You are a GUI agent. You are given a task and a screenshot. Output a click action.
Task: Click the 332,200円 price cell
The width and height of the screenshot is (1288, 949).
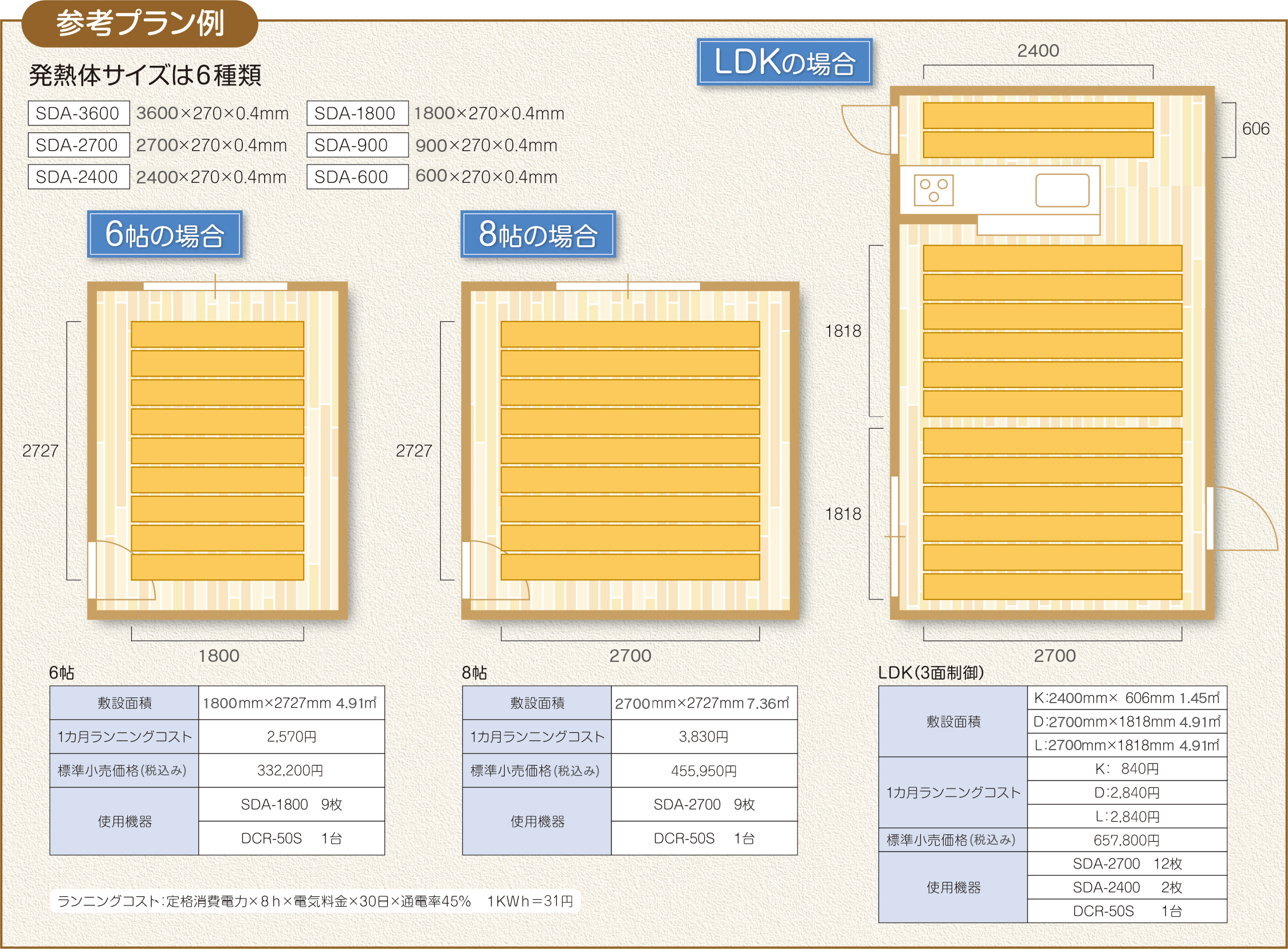[292, 770]
